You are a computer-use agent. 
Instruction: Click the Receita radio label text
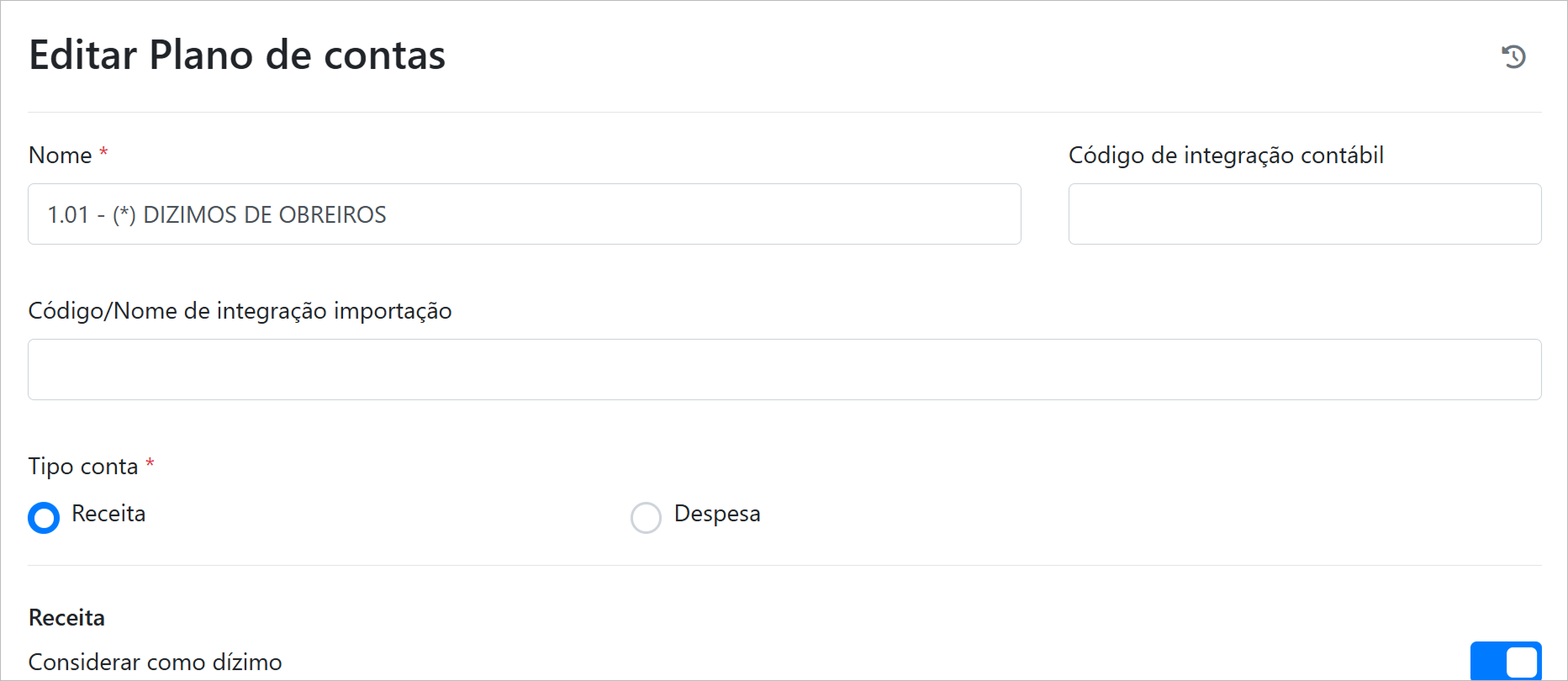[x=108, y=514]
